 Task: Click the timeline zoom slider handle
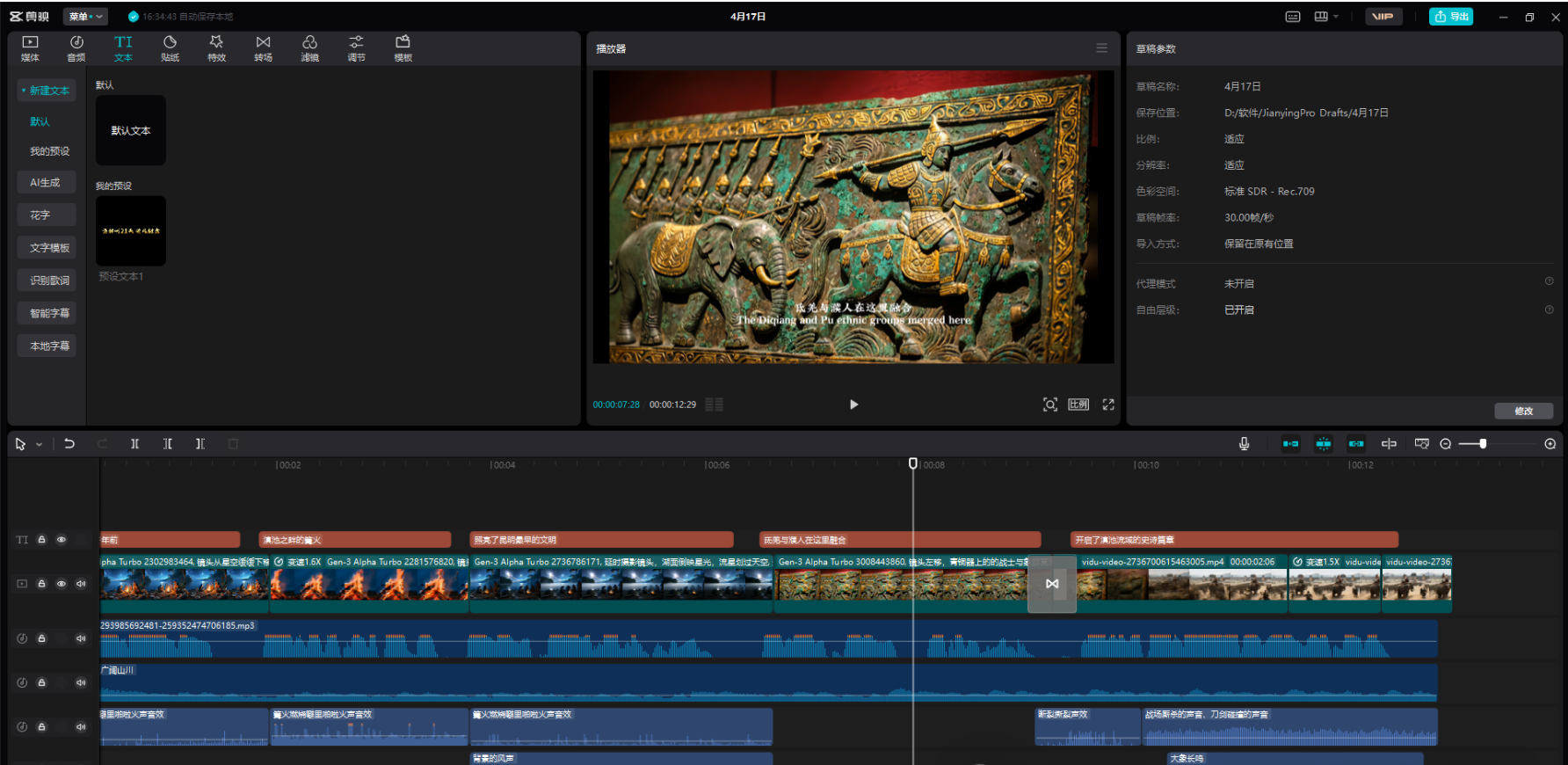(x=1483, y=444)
